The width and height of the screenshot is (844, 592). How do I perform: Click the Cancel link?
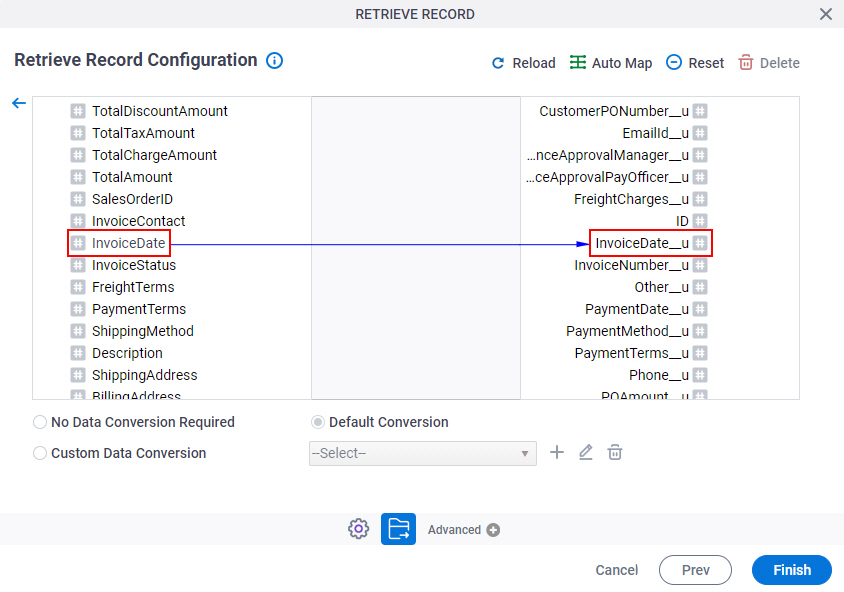pyautogui.click(x=616, y=570)
